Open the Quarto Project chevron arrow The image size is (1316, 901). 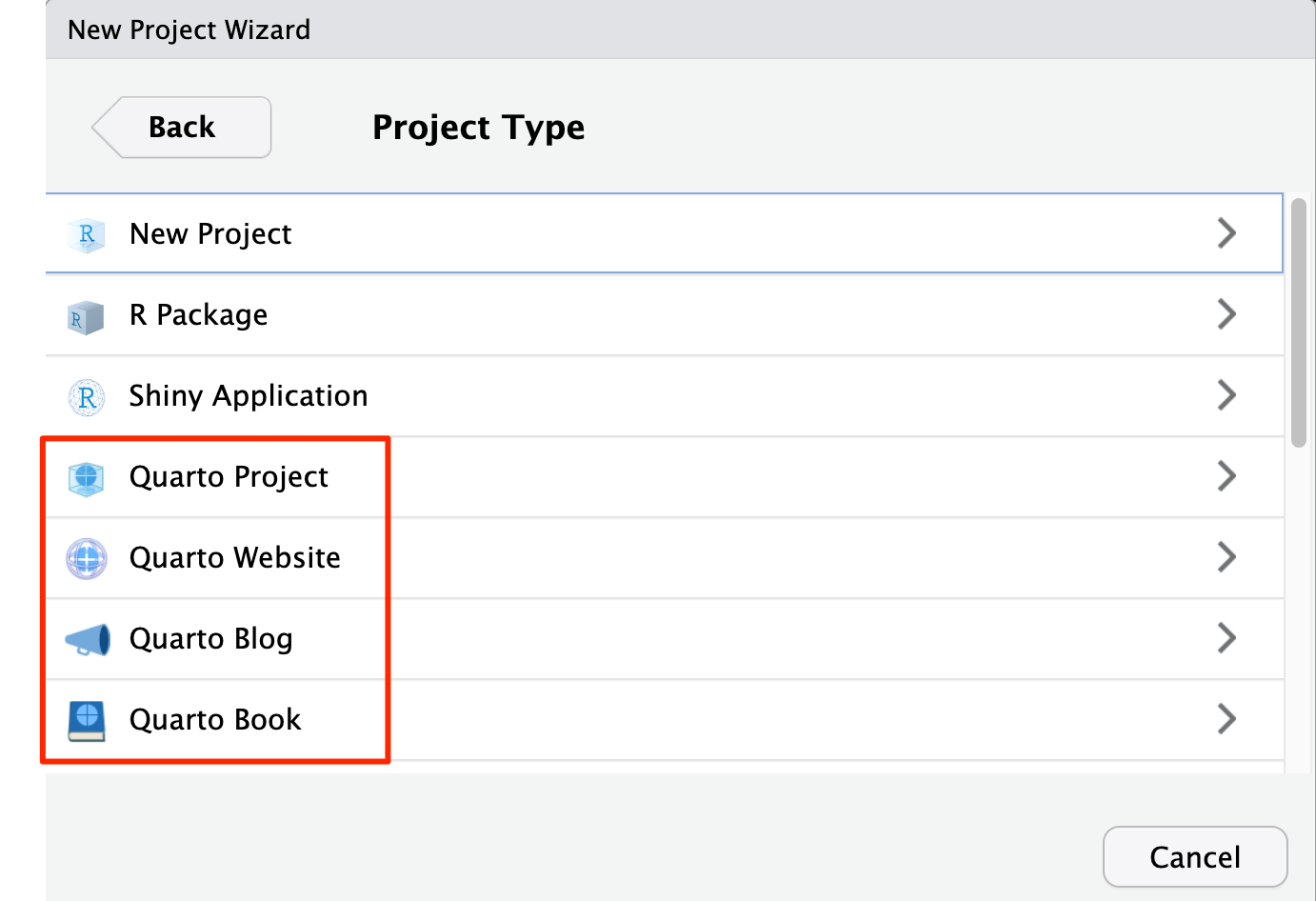[x=1226, y=476]
